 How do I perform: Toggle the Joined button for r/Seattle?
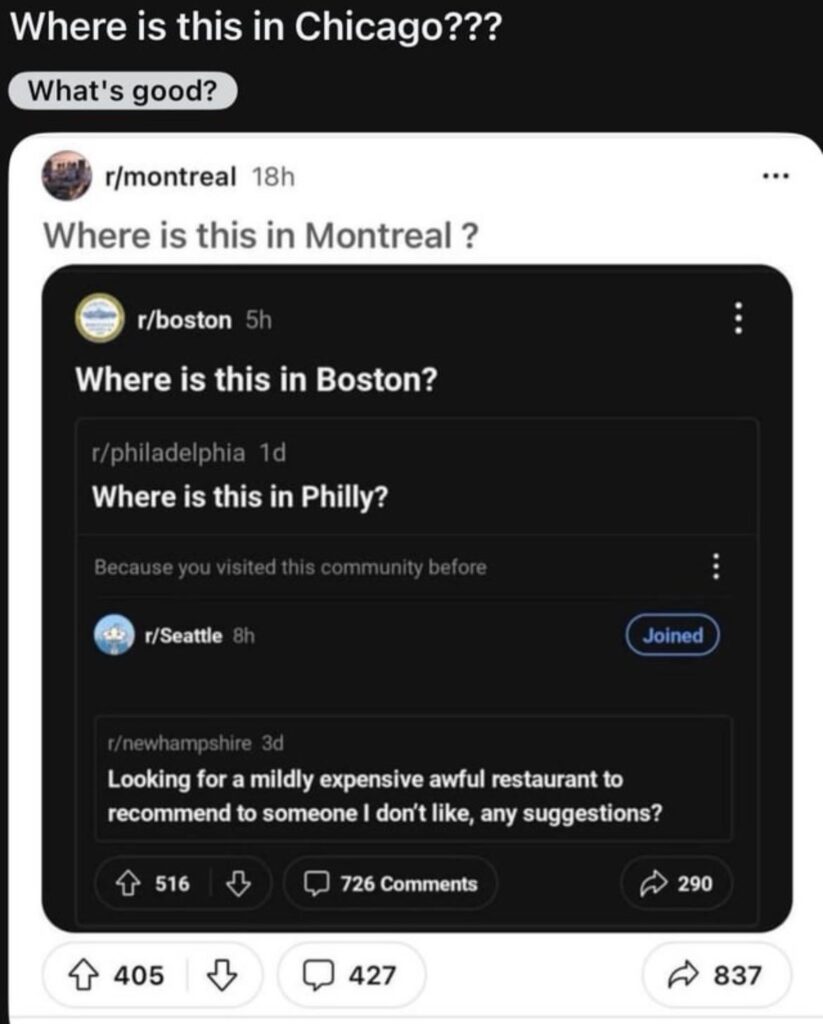[x=673, y=635]
